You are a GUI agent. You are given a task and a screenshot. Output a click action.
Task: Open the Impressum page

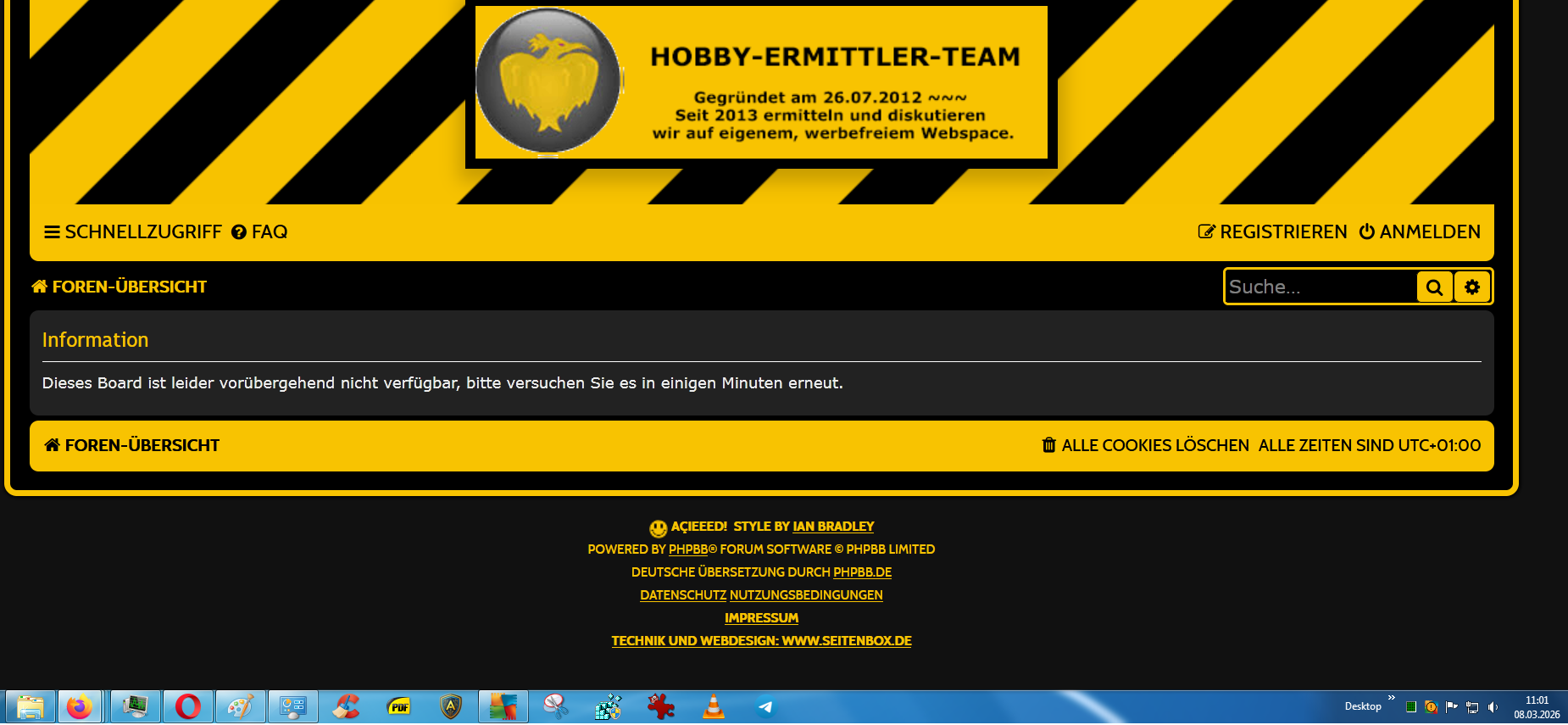[761, 618]
